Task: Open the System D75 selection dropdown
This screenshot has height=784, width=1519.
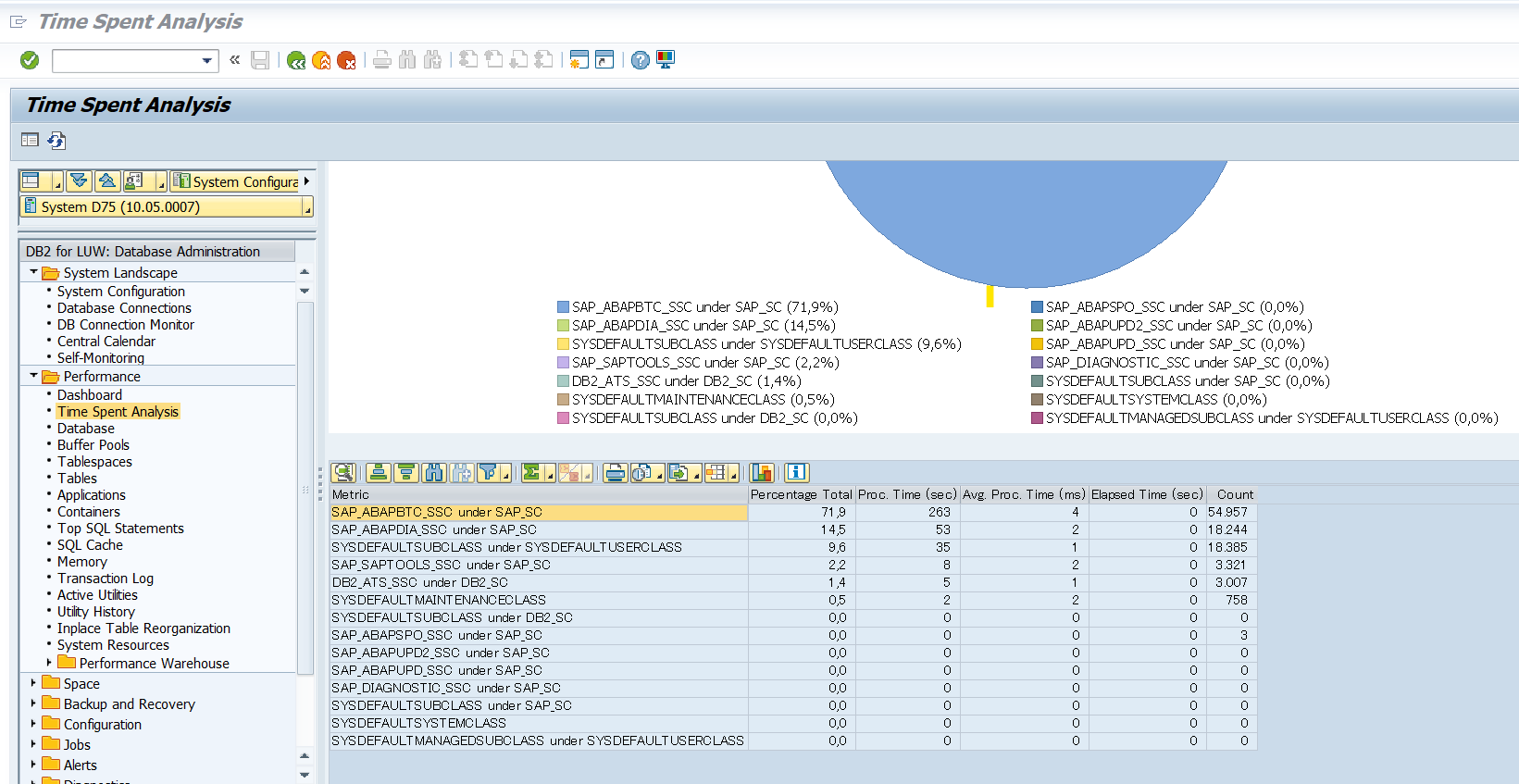Action: click(307, 207)
